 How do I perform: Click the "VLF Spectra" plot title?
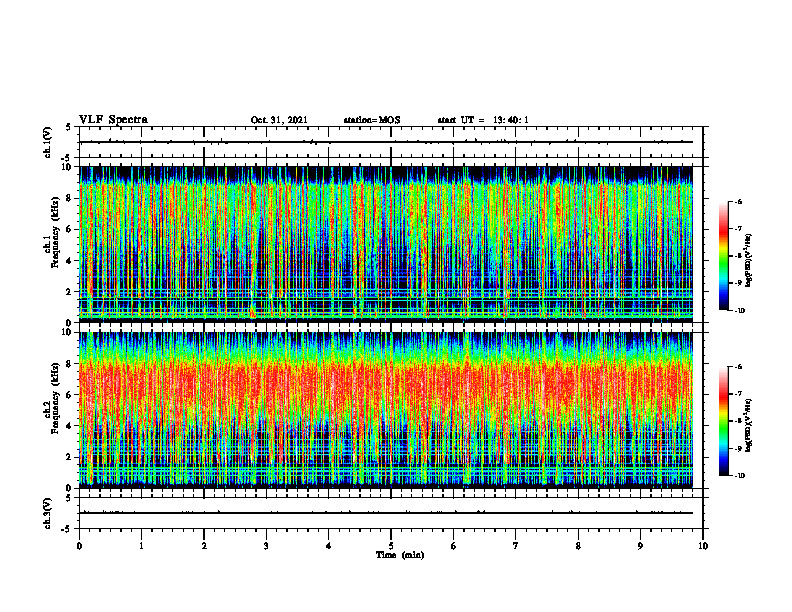coord(113,119)
